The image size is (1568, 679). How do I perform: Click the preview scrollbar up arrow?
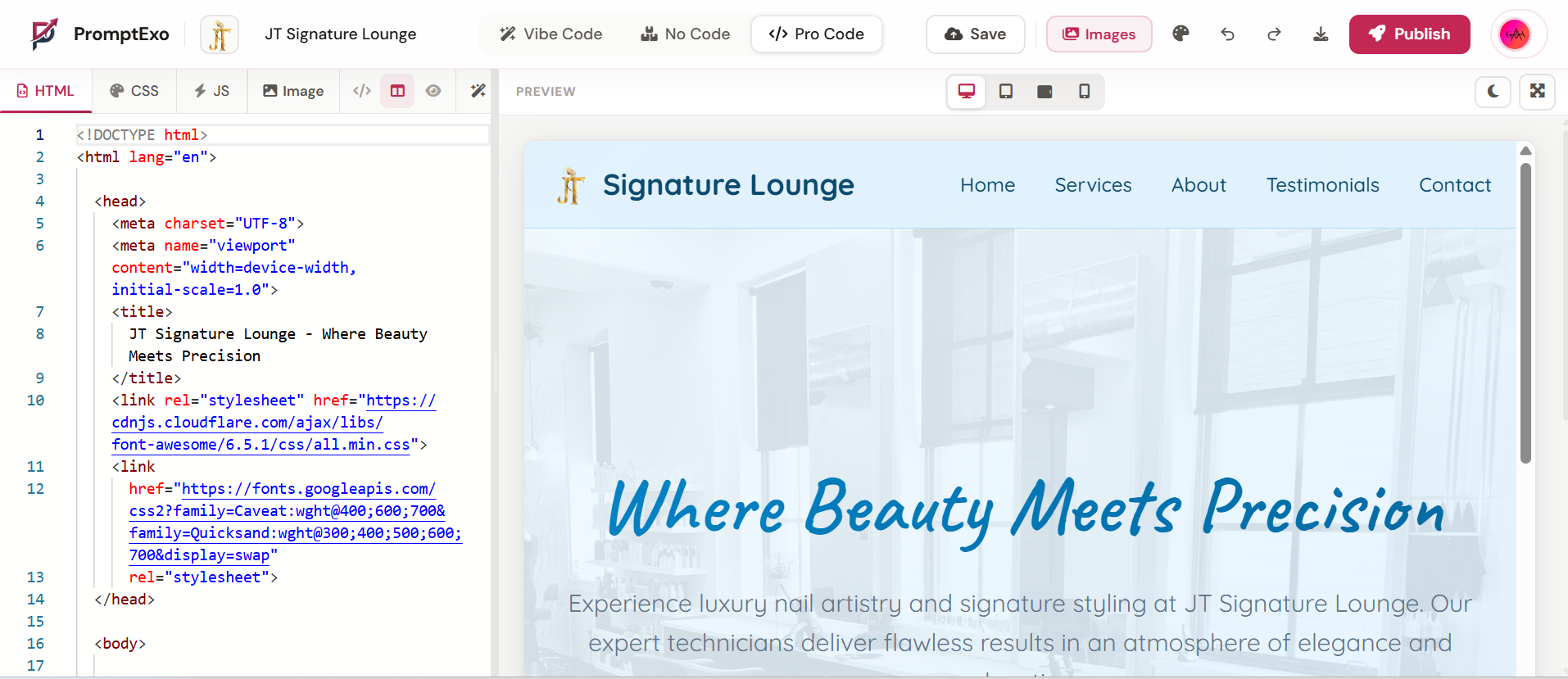(x=1525, y=151)
